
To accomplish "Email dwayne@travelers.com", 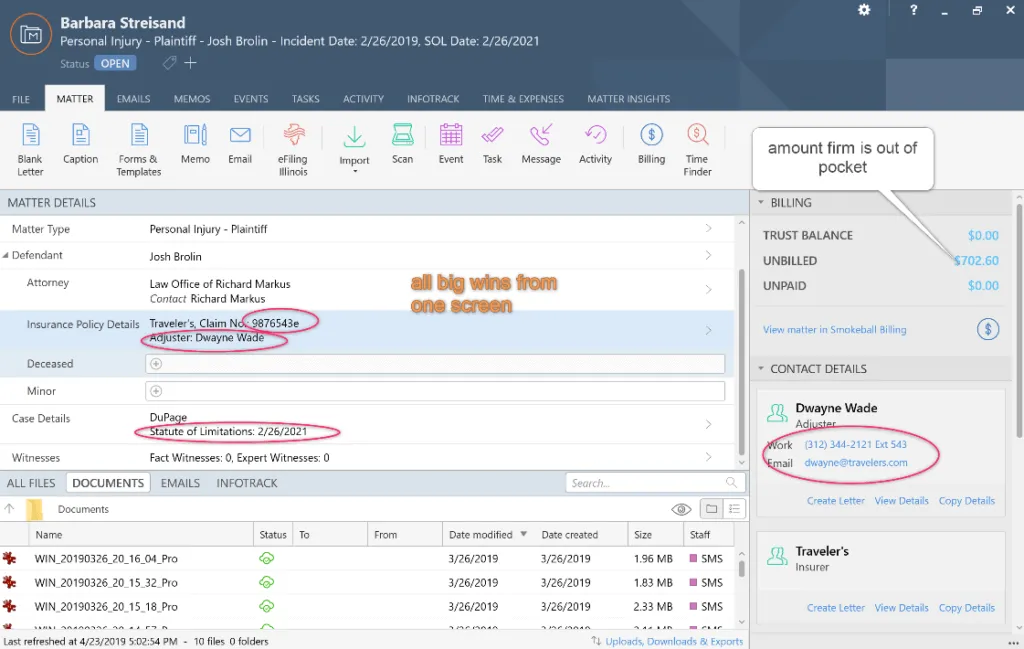I will [x=856, y=462].
